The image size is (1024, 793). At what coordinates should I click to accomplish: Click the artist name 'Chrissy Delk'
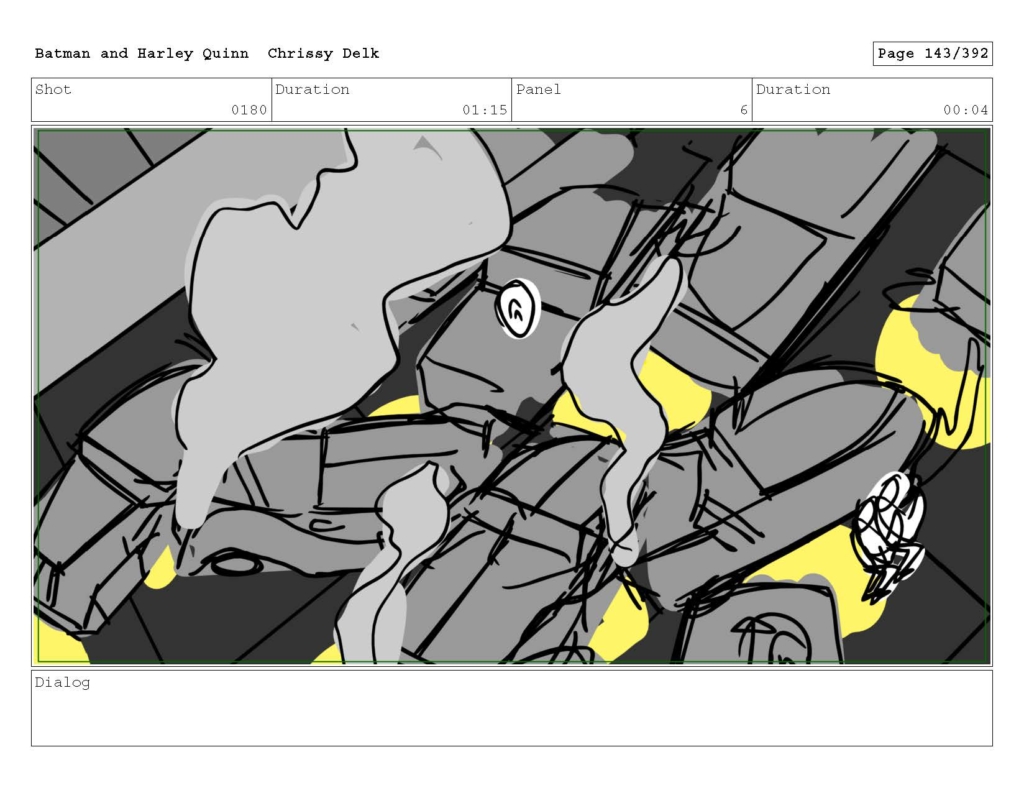click(323, 54)
